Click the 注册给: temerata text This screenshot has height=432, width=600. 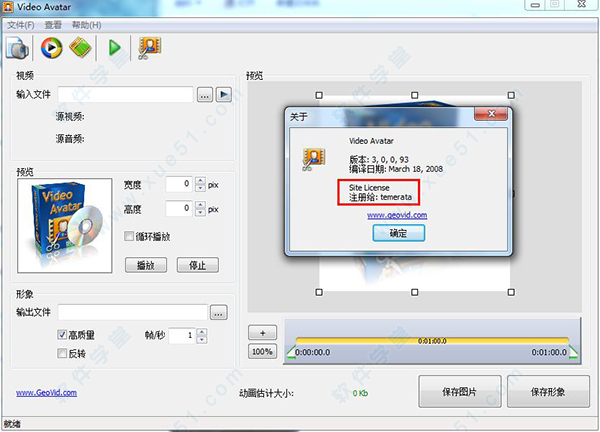coord(380,197)
